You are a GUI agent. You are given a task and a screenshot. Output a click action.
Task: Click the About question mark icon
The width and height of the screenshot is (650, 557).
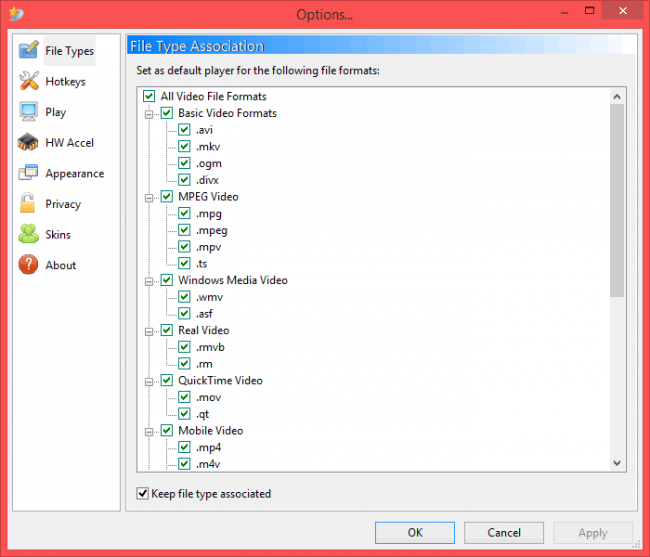click(x=28, y=264)
